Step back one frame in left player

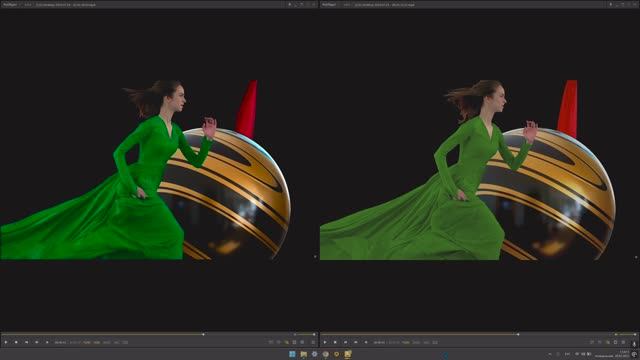coord(26,342)
